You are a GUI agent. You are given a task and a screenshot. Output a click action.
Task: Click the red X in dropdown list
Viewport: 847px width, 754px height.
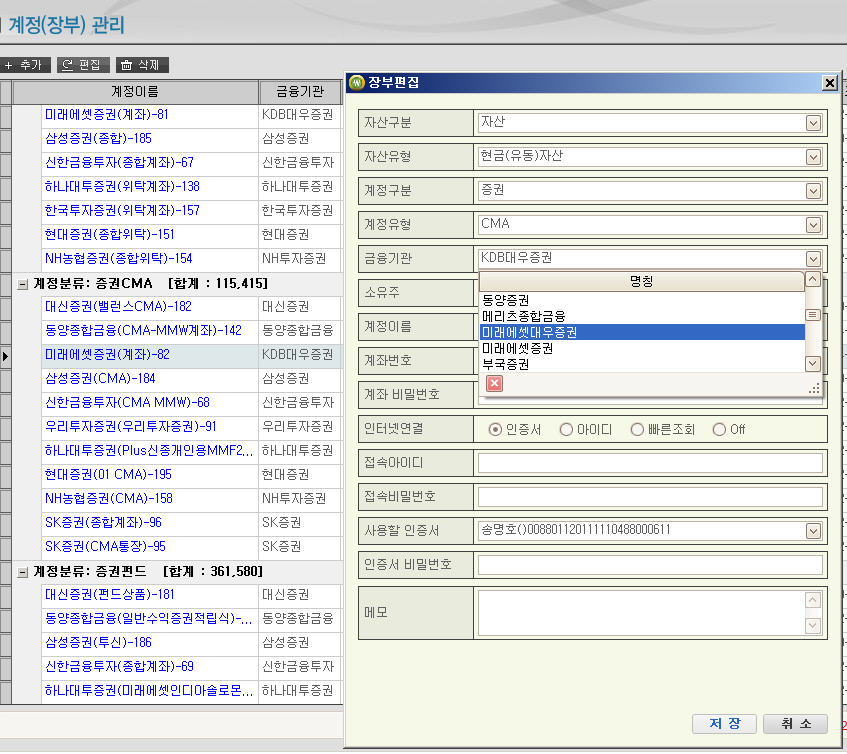pyautogui.click(x=494, y=383)
